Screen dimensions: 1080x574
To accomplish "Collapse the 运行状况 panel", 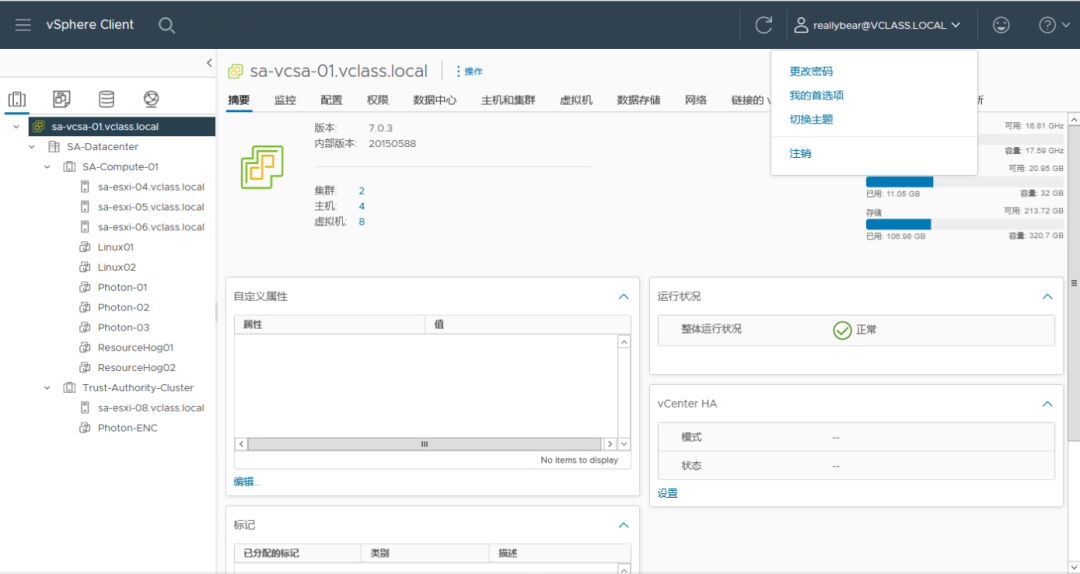I will 1047,296.
